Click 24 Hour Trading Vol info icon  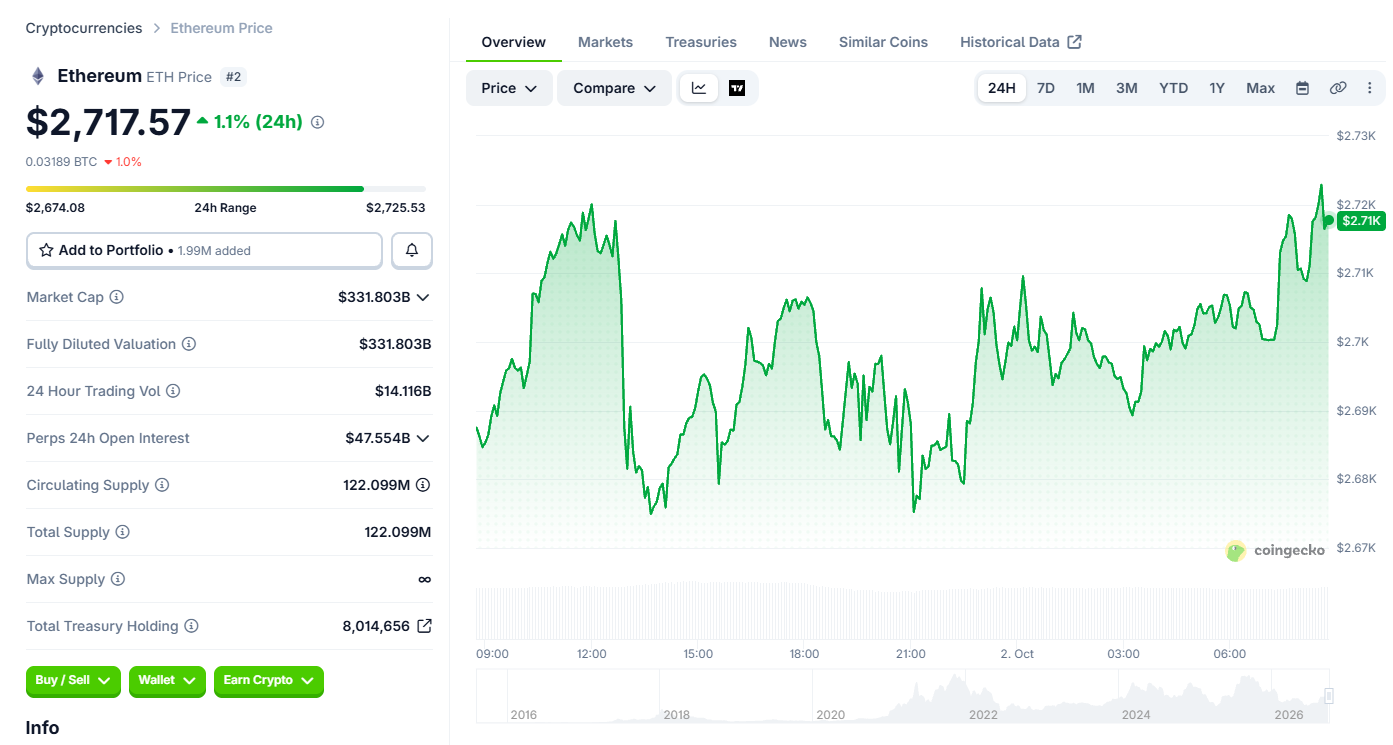[x=173, y=391]
